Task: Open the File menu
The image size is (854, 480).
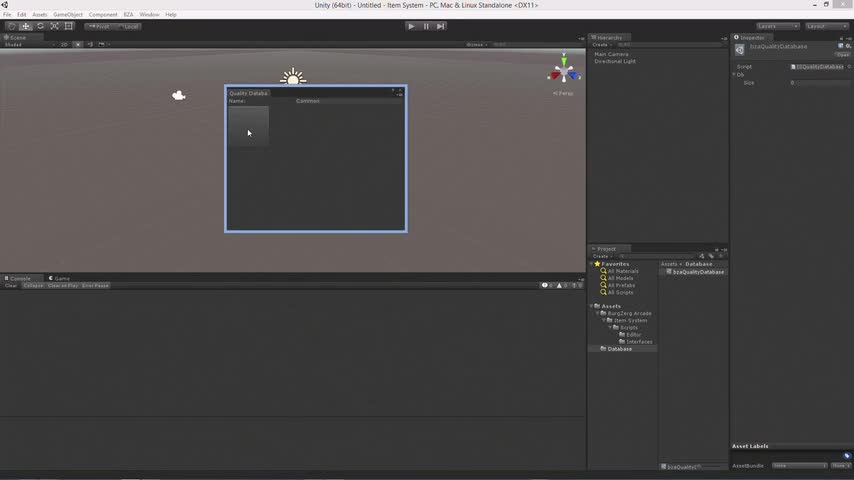Action: coord(7,15)
